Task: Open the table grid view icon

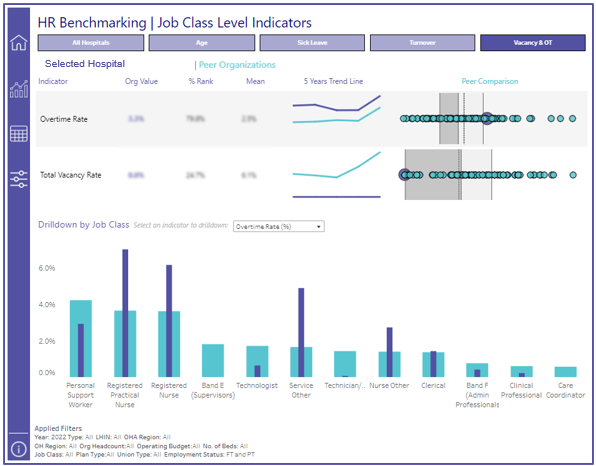Action: pyautogui.click(x=19, y=134)
